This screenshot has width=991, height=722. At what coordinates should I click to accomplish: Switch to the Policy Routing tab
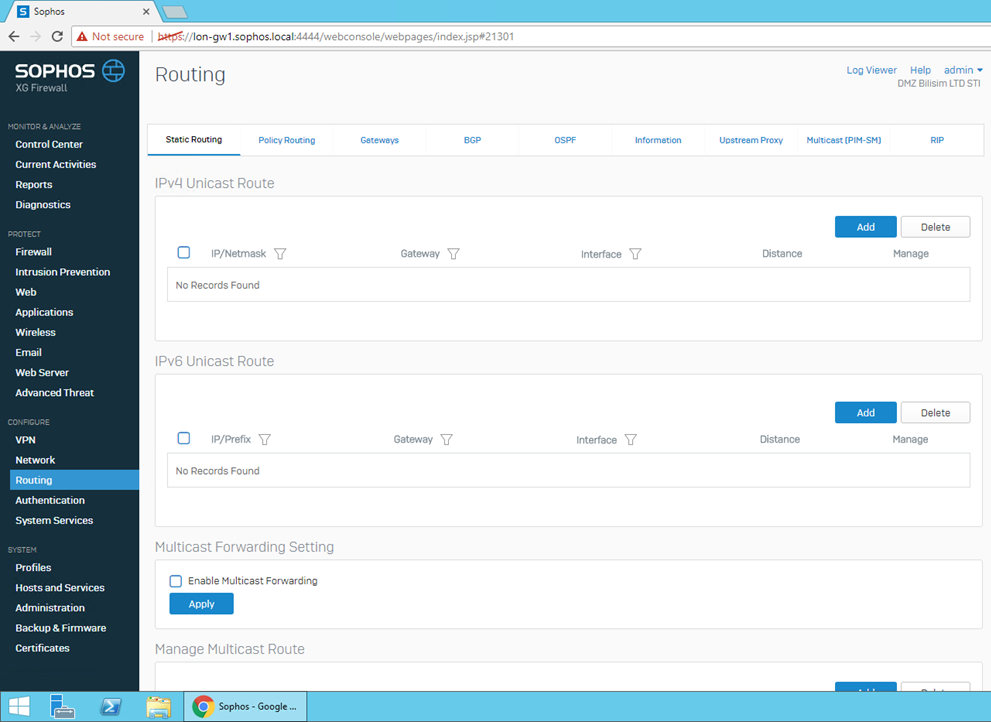(x=286, y=141)
